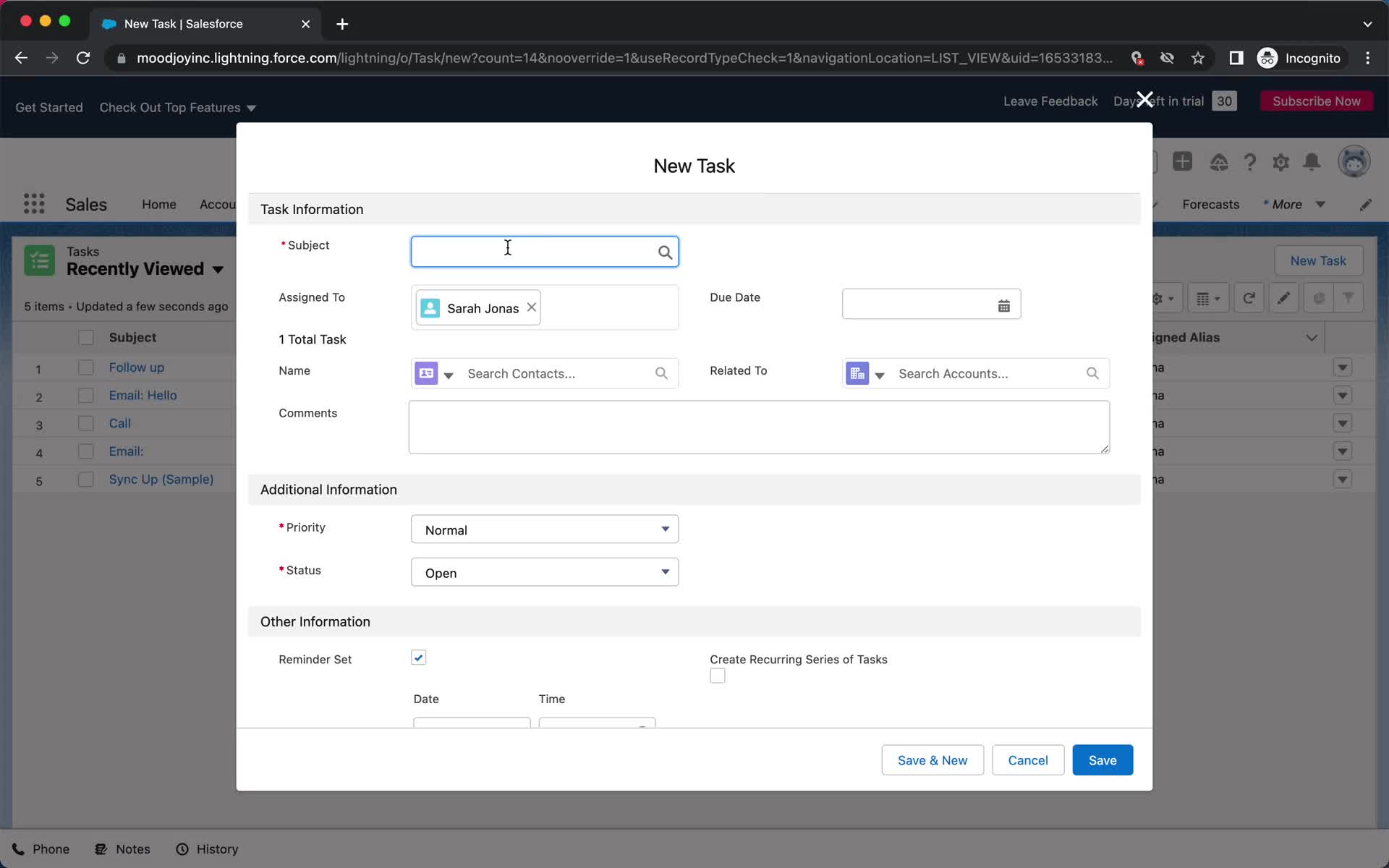Open the Phone utility bar item
Viewport: 1389px width, 868px height.
(x=41, y=849)
